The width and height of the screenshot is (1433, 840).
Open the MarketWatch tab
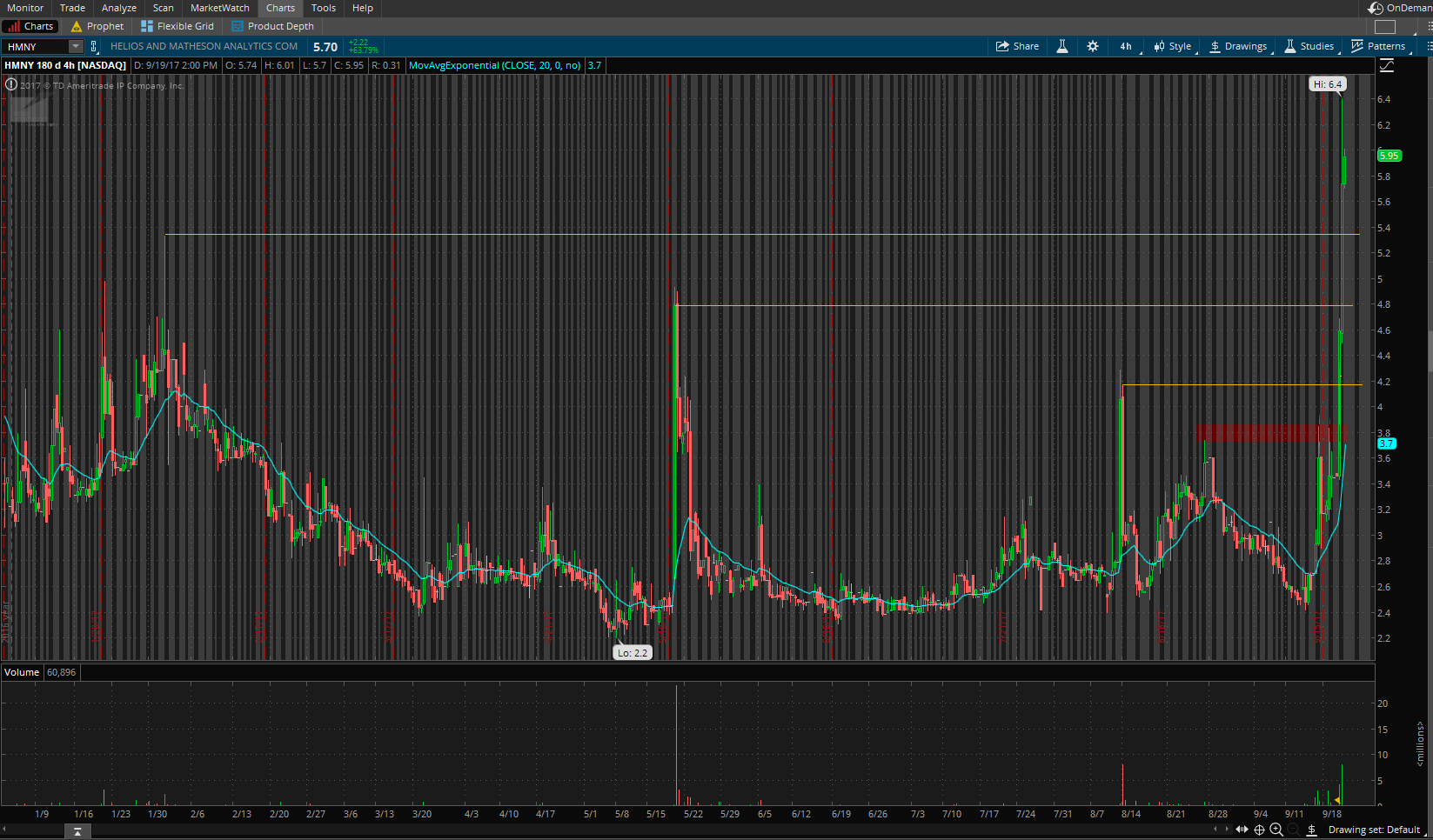(219, 8)
